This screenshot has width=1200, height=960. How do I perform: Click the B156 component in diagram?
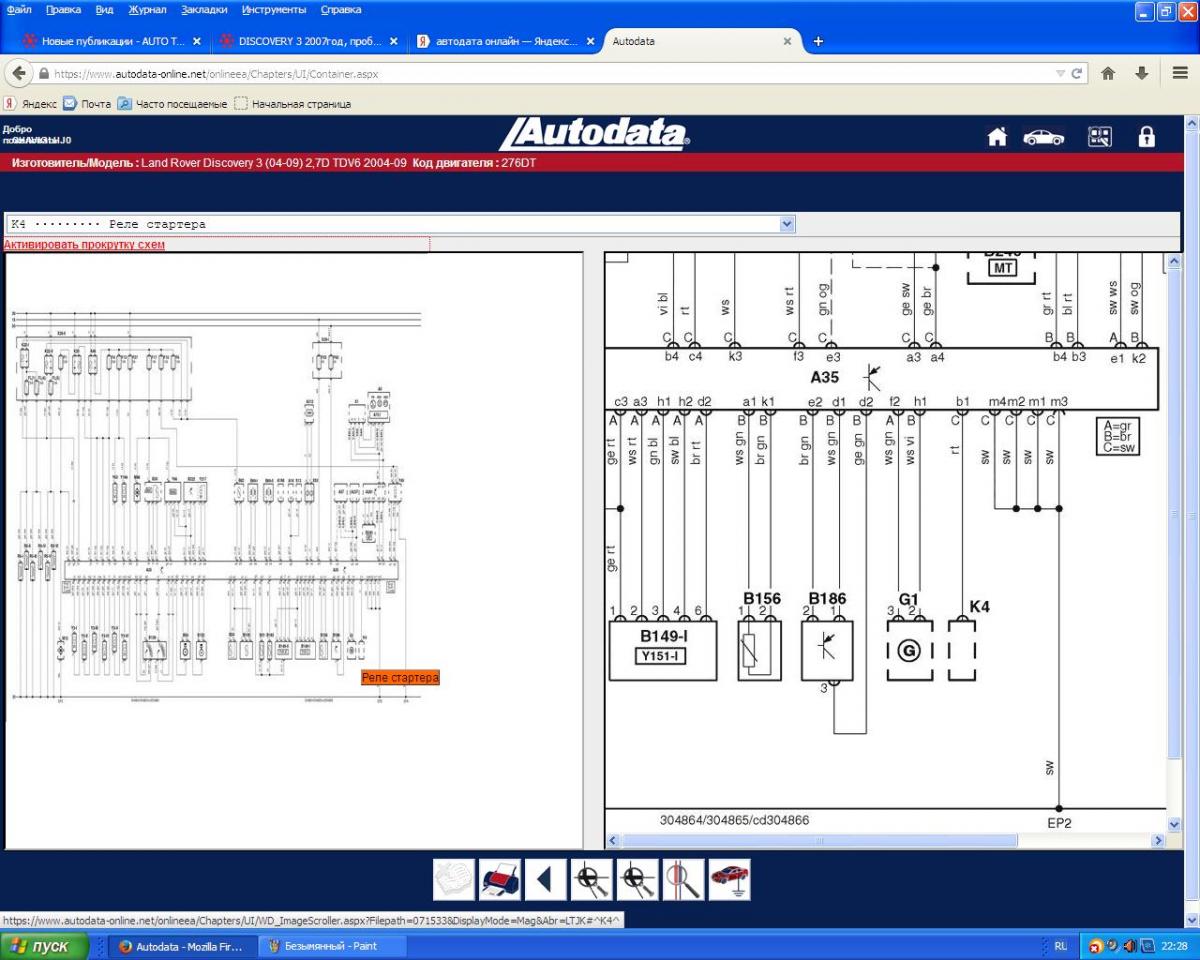(x=760, y=650)
